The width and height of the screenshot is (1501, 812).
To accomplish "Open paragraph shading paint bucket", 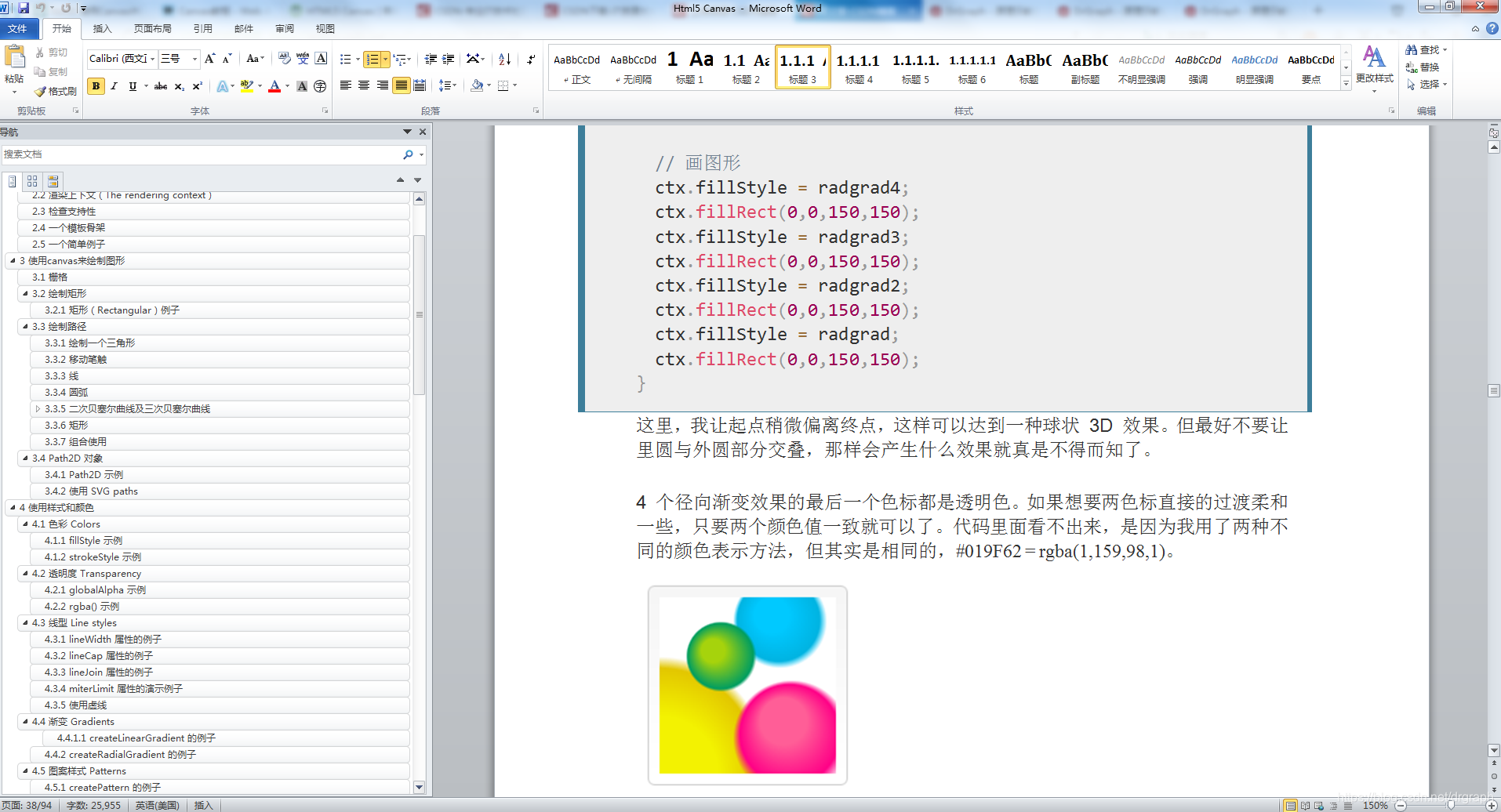I will (x=477, y=85).
